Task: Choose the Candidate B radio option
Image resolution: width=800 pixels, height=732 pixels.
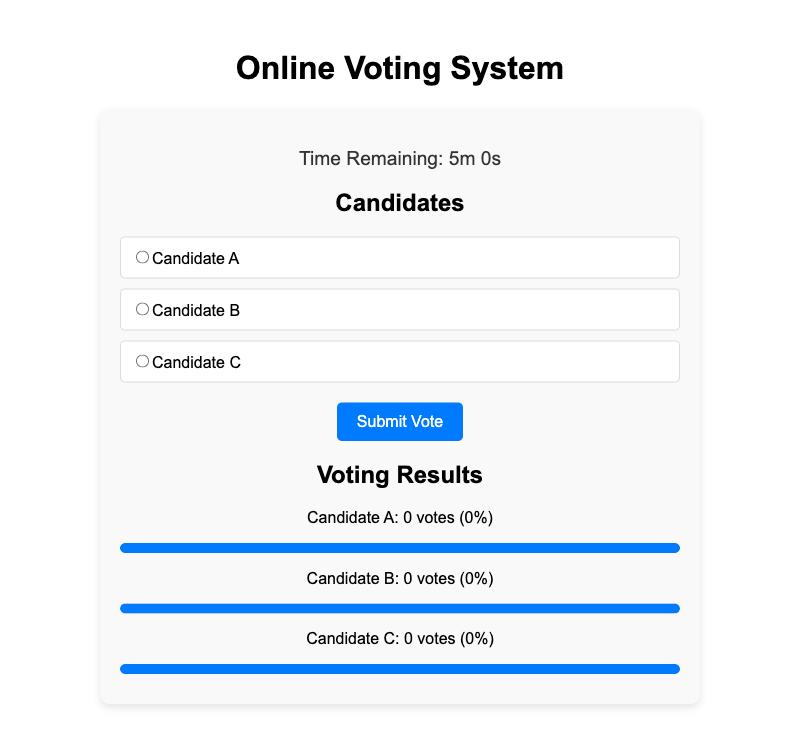Action: click(142, 309)
